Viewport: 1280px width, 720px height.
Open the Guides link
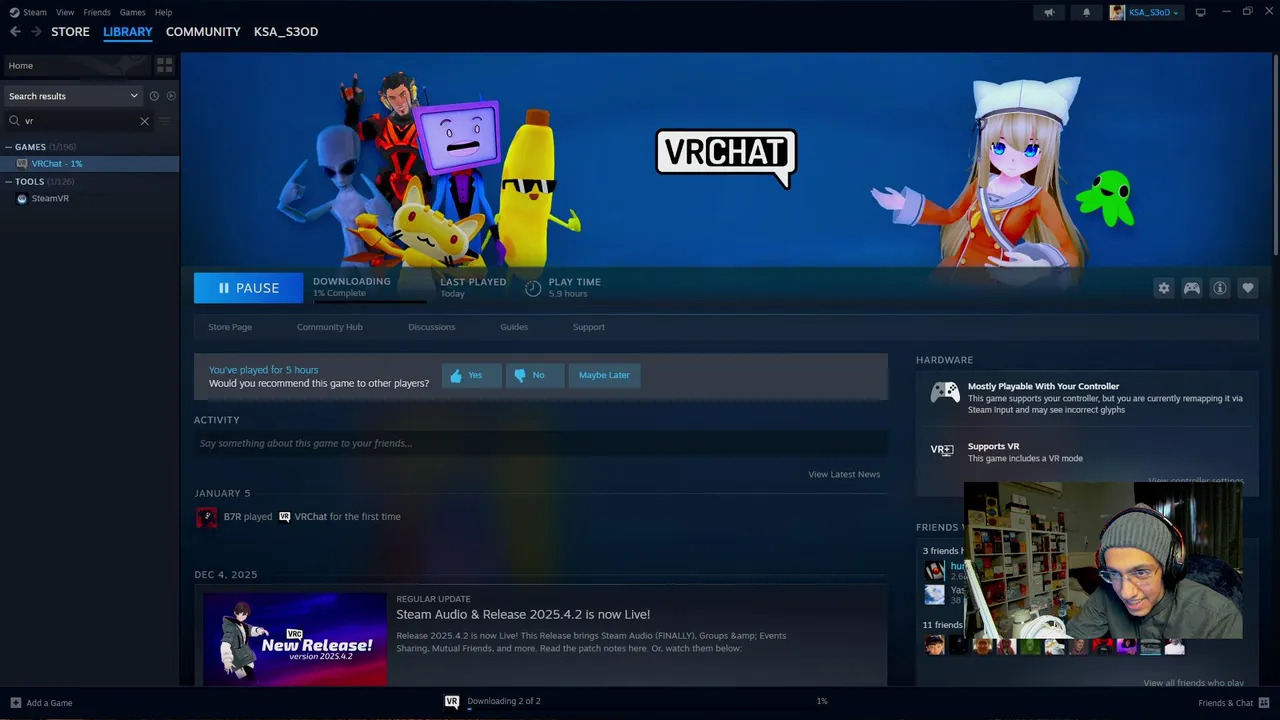[x=514, y=327]
